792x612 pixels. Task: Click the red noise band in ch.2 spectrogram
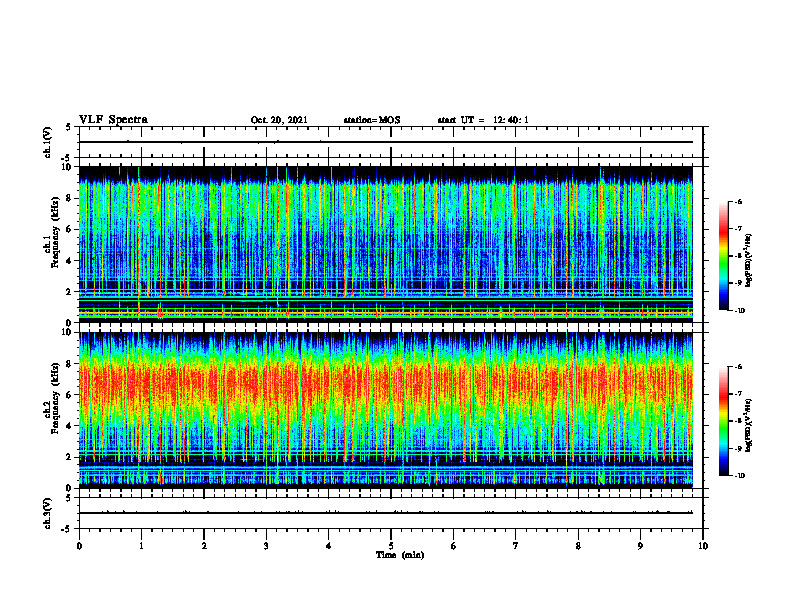[x=386, y=384]
